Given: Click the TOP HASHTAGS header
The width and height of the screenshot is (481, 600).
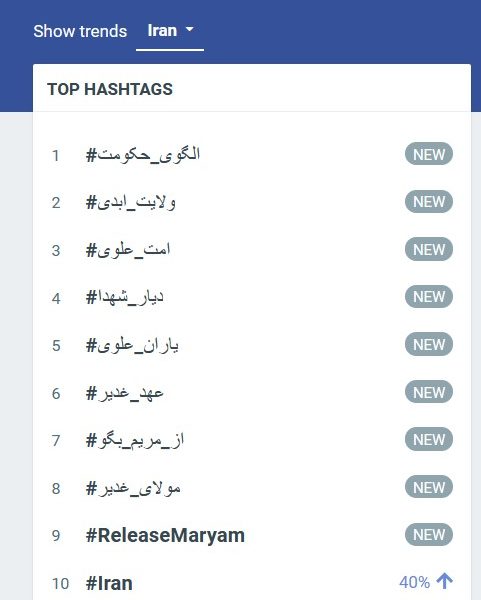Looking at the screenshot, I should click(x=110, y=89).
